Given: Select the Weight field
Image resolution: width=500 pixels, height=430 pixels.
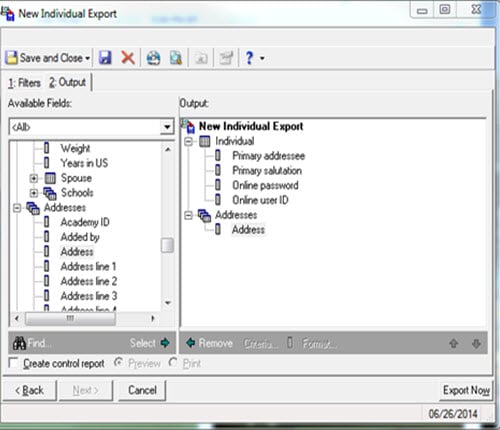Looking at the screenshot, I should 75,148.
